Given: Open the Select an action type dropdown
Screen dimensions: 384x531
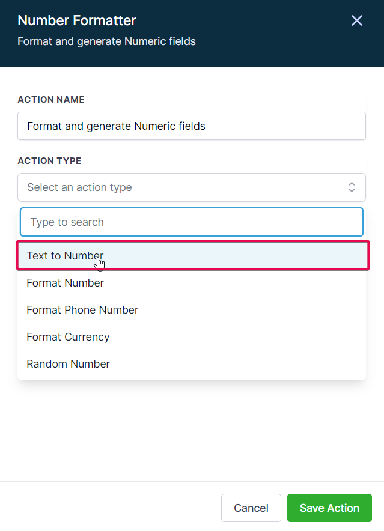Looking at the screenshot, I should point(191,187).
